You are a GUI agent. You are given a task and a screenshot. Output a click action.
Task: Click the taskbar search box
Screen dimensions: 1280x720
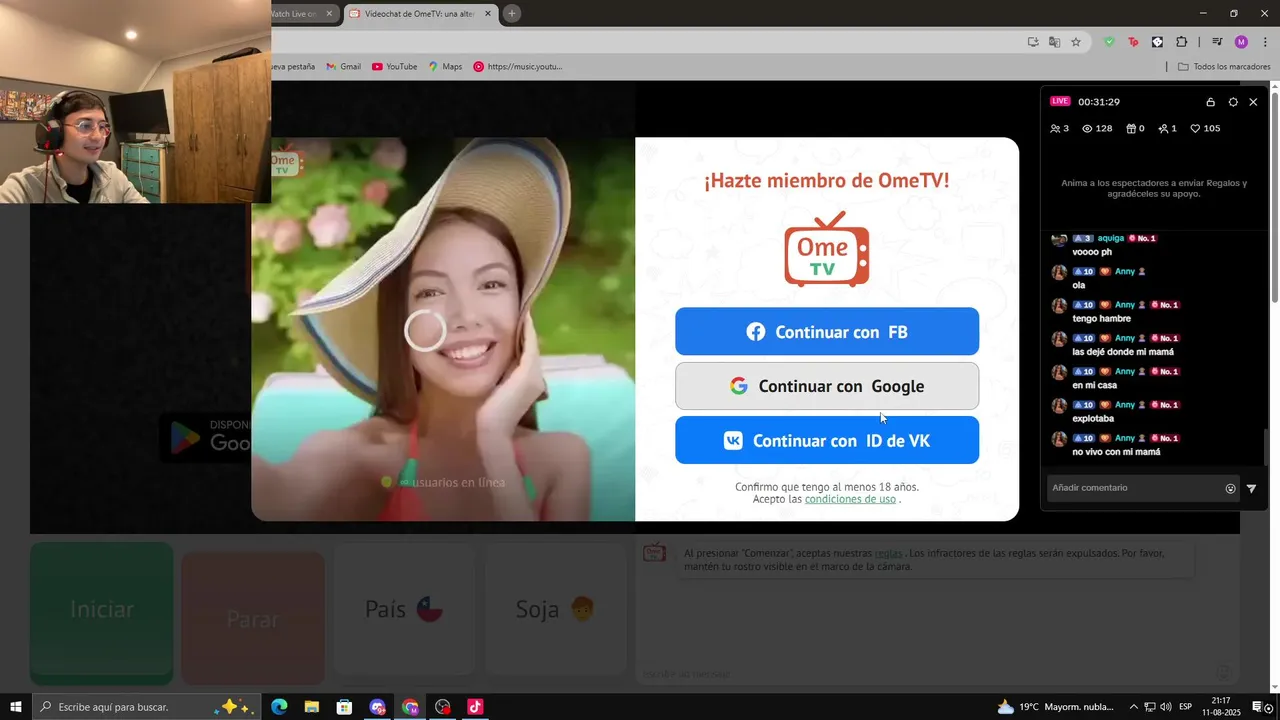(146, 707)
